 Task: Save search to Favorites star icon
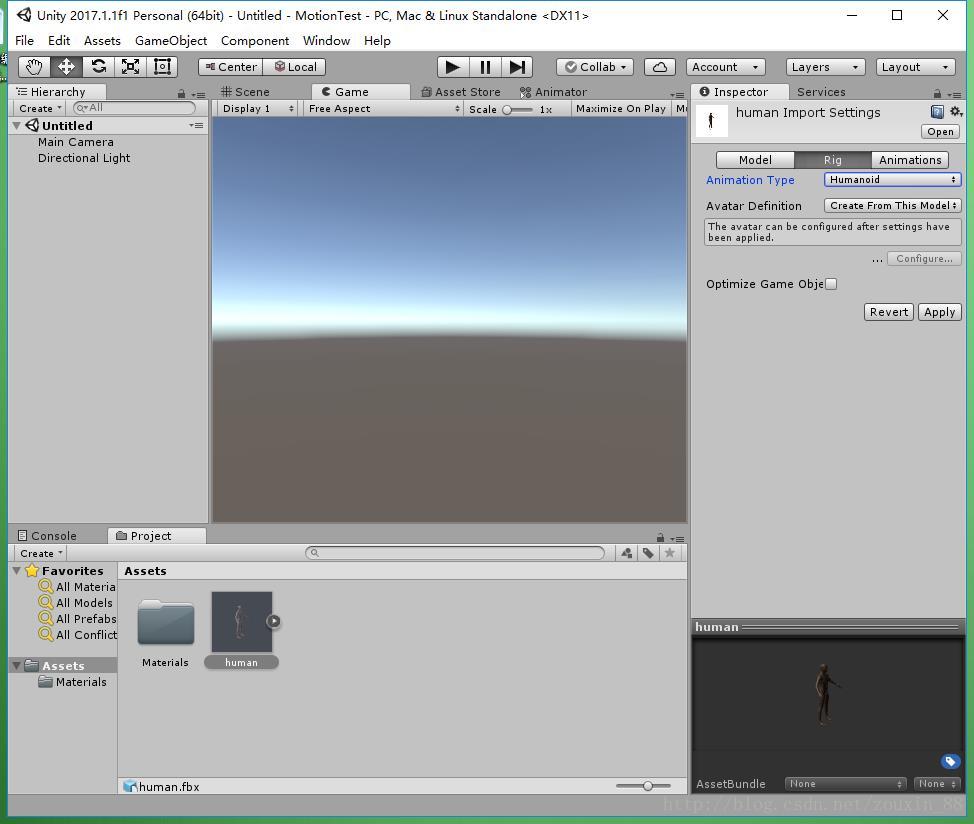pyautogui.click(x=670, y=553)
